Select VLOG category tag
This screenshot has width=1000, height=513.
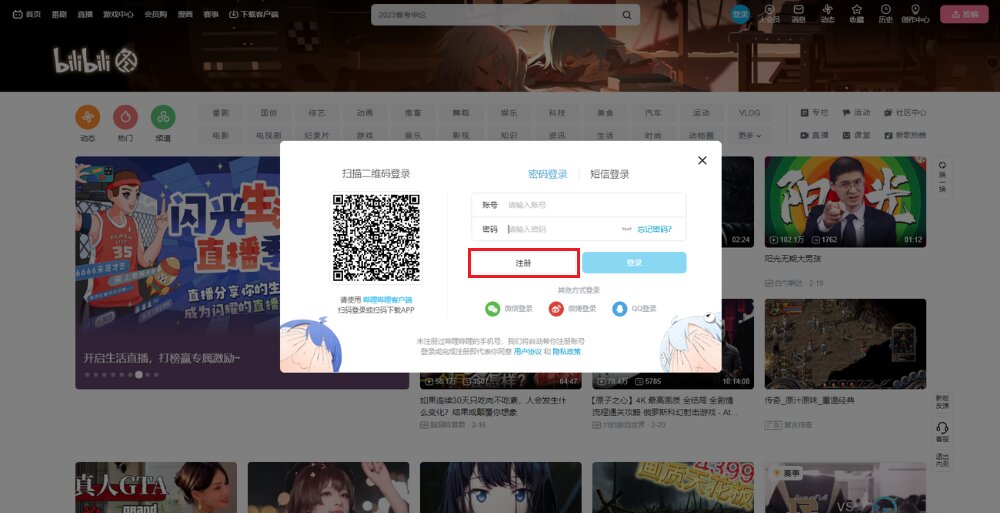click(x=749, y=113)
